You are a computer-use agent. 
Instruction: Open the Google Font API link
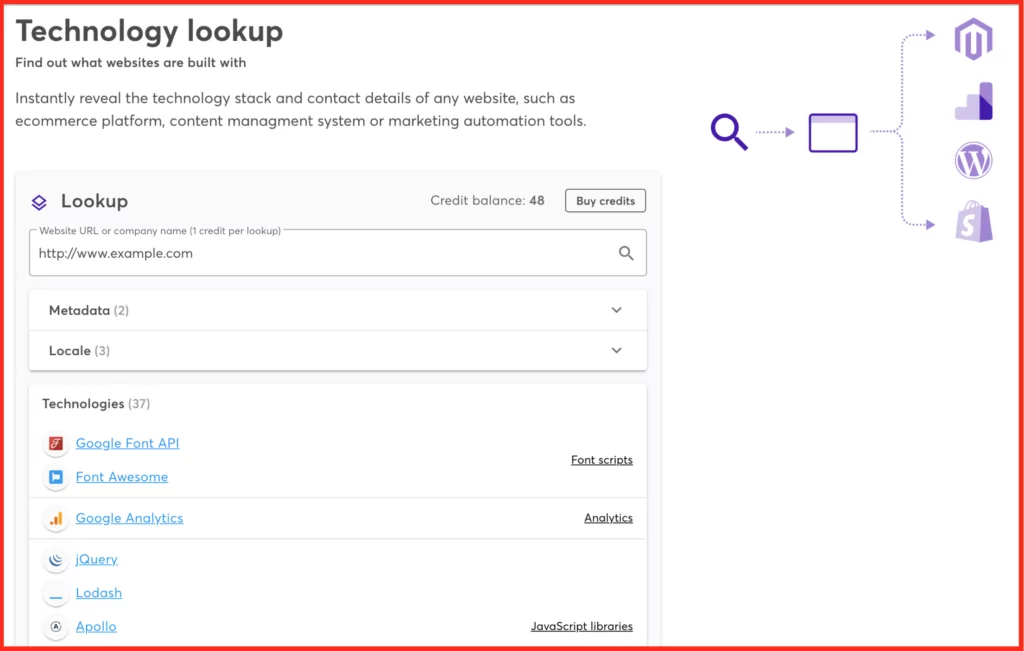pos(127,443)
